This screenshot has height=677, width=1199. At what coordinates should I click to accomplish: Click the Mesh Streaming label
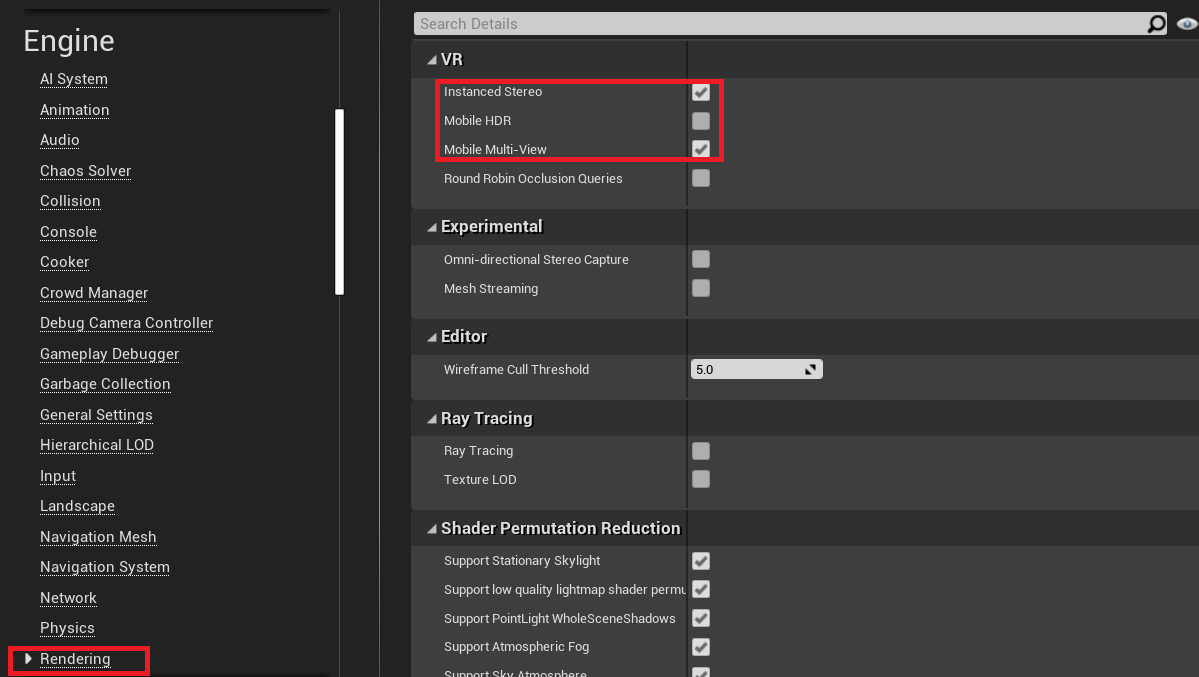tap(491, 288)
